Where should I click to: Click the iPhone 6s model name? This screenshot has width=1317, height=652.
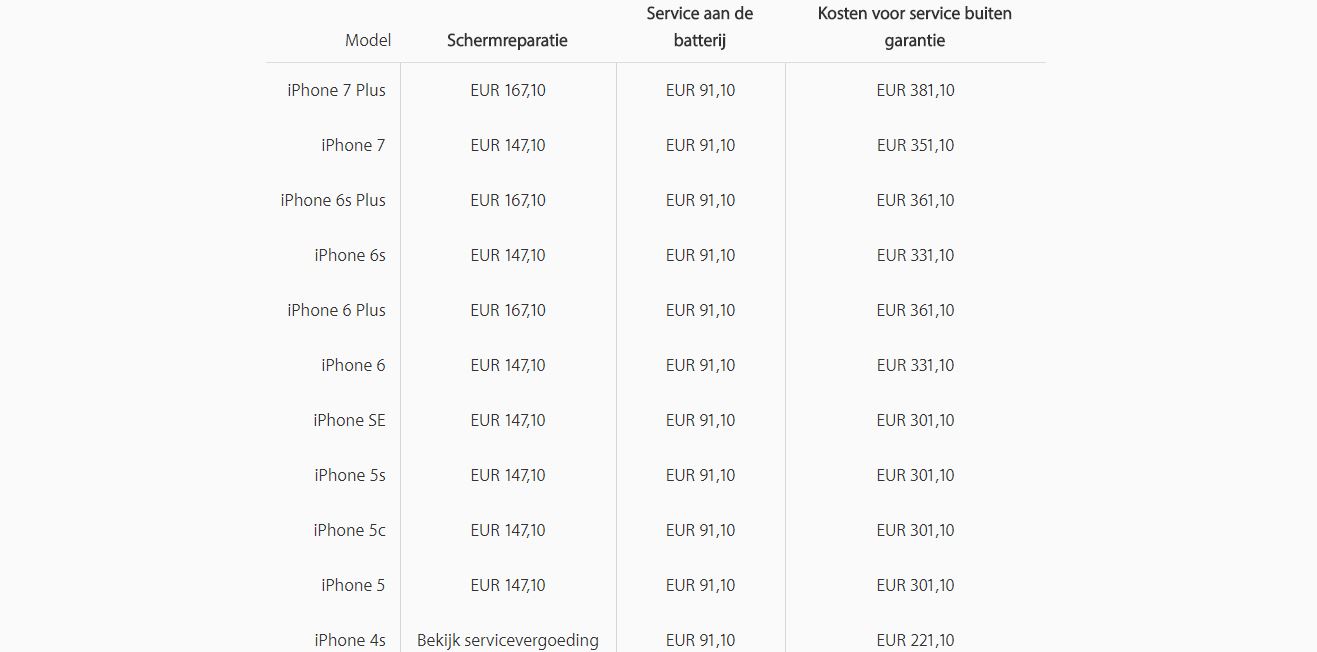[350, 255]
